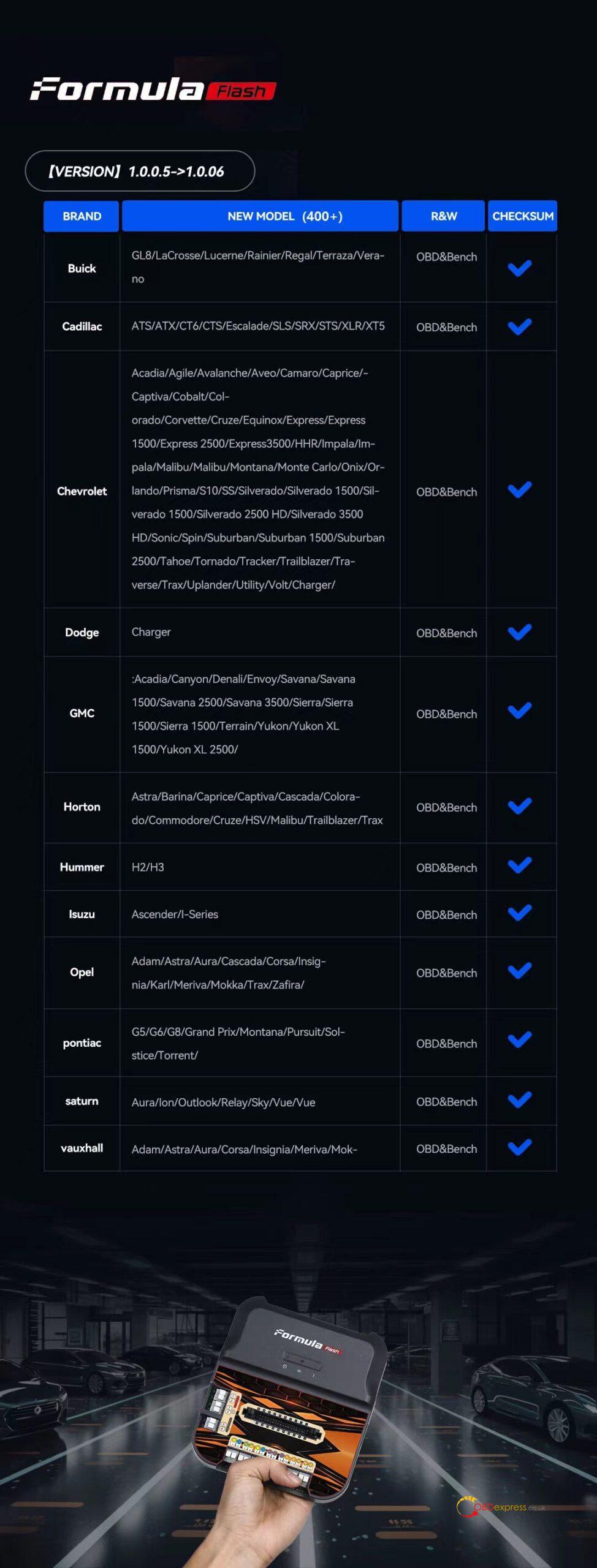597x1568 pixels.
Task: Click the GMC row checksum checkmark
Action: [x=519, y=711]
